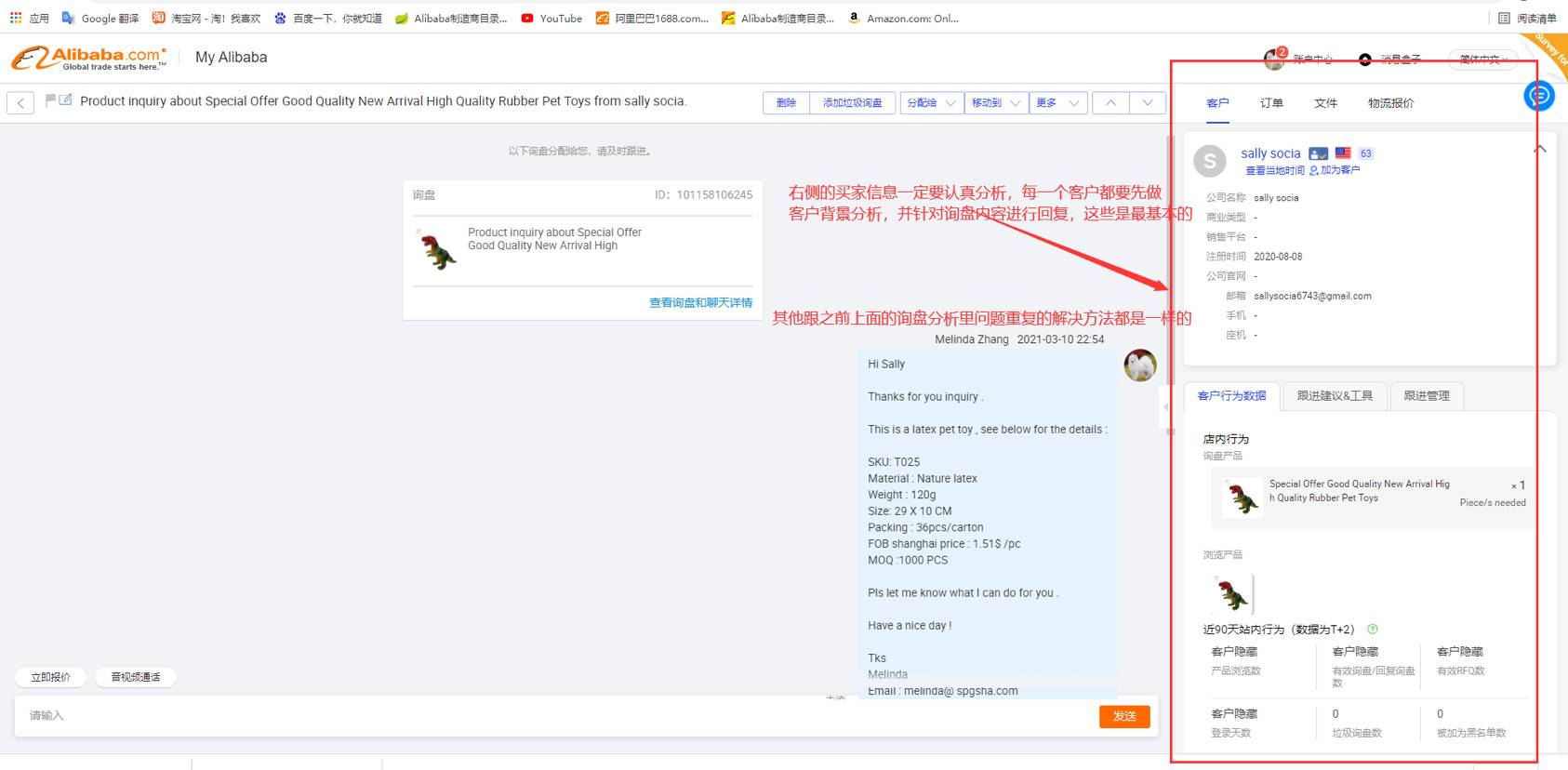Open the 淘宝网 bookmark
Screen dimensions: 1568x770
(206, 18)
